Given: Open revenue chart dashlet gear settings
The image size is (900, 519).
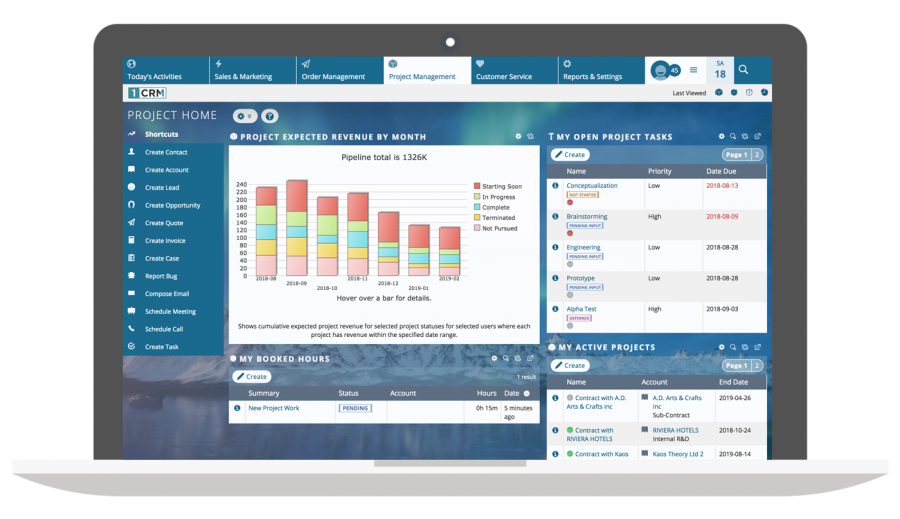Looking at the screenshot, I should pos(518,137).
